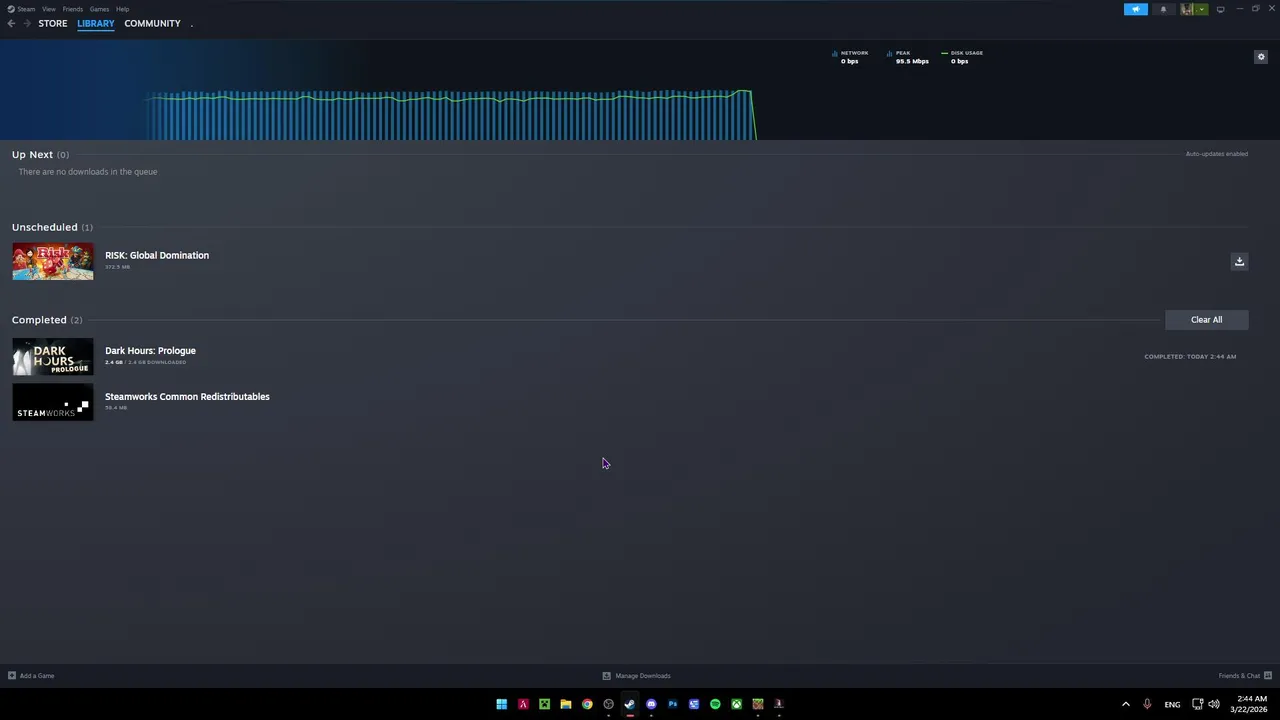
Task: Click the Completed heading
Action: click(39, 320)
